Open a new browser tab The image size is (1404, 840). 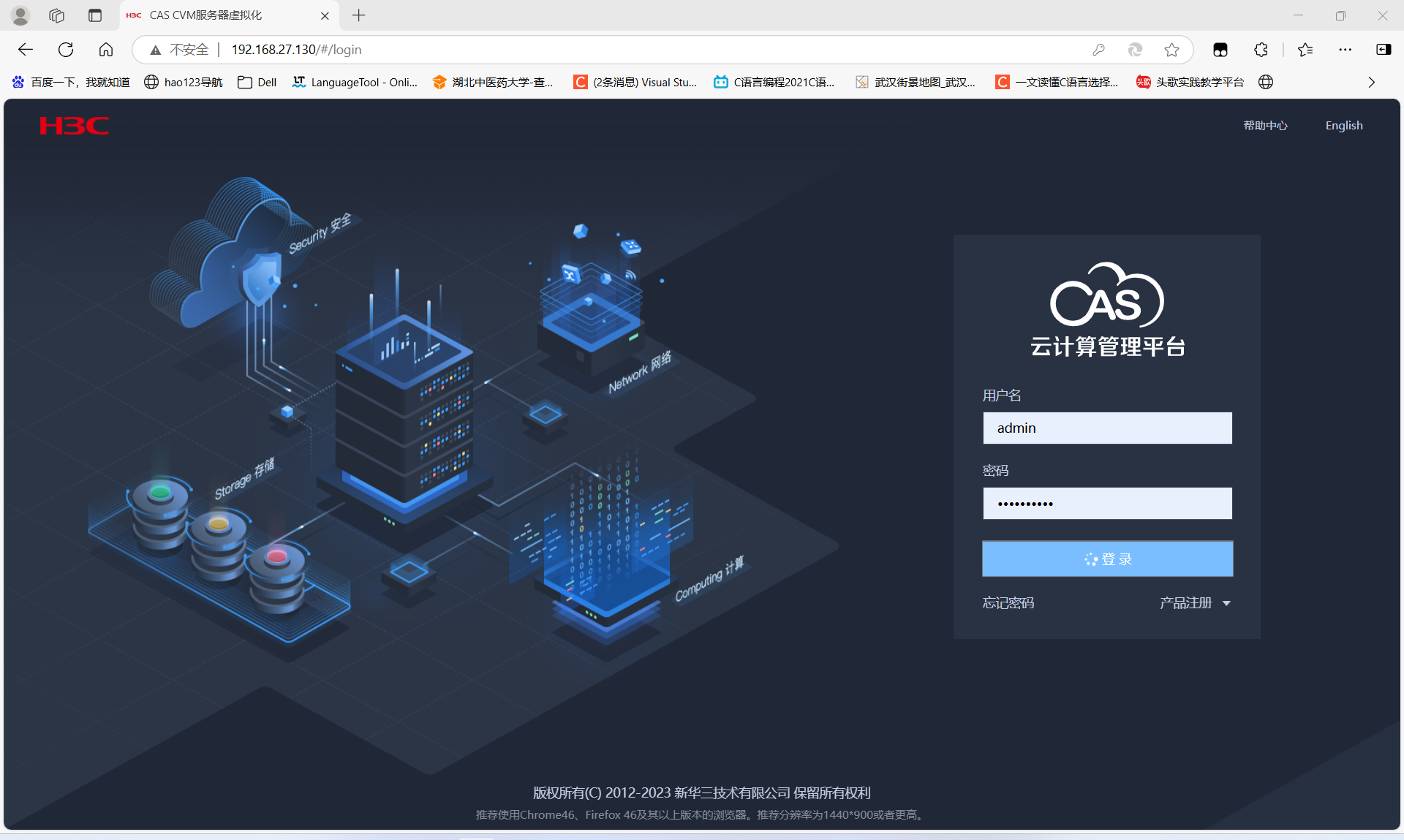tap(358, 15)
